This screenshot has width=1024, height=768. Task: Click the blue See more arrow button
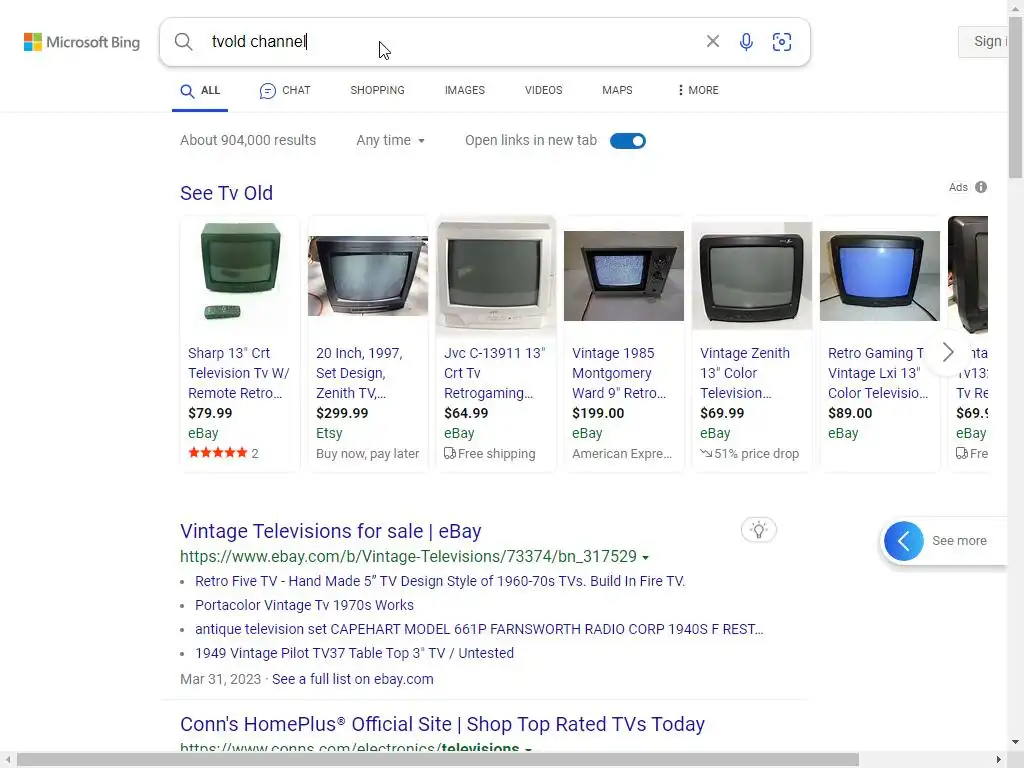click(x=904, y=541)
